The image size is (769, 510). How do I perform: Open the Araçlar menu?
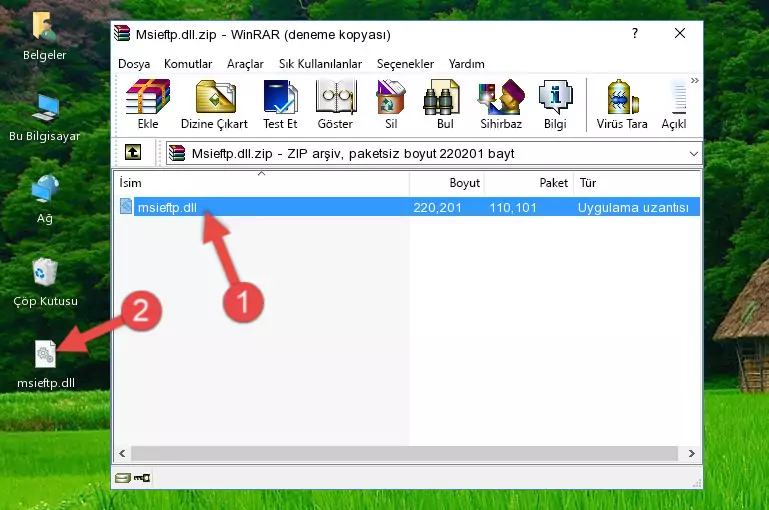(245, 64)
